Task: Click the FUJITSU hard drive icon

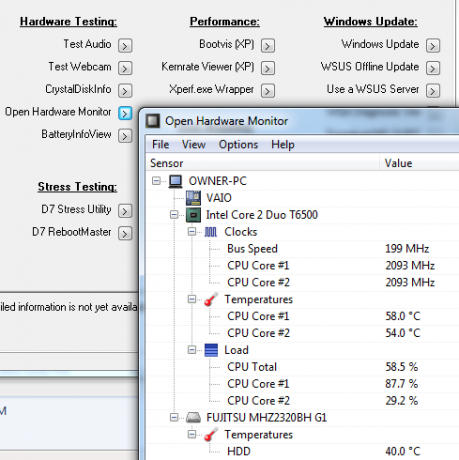Action: pos(193,418)
